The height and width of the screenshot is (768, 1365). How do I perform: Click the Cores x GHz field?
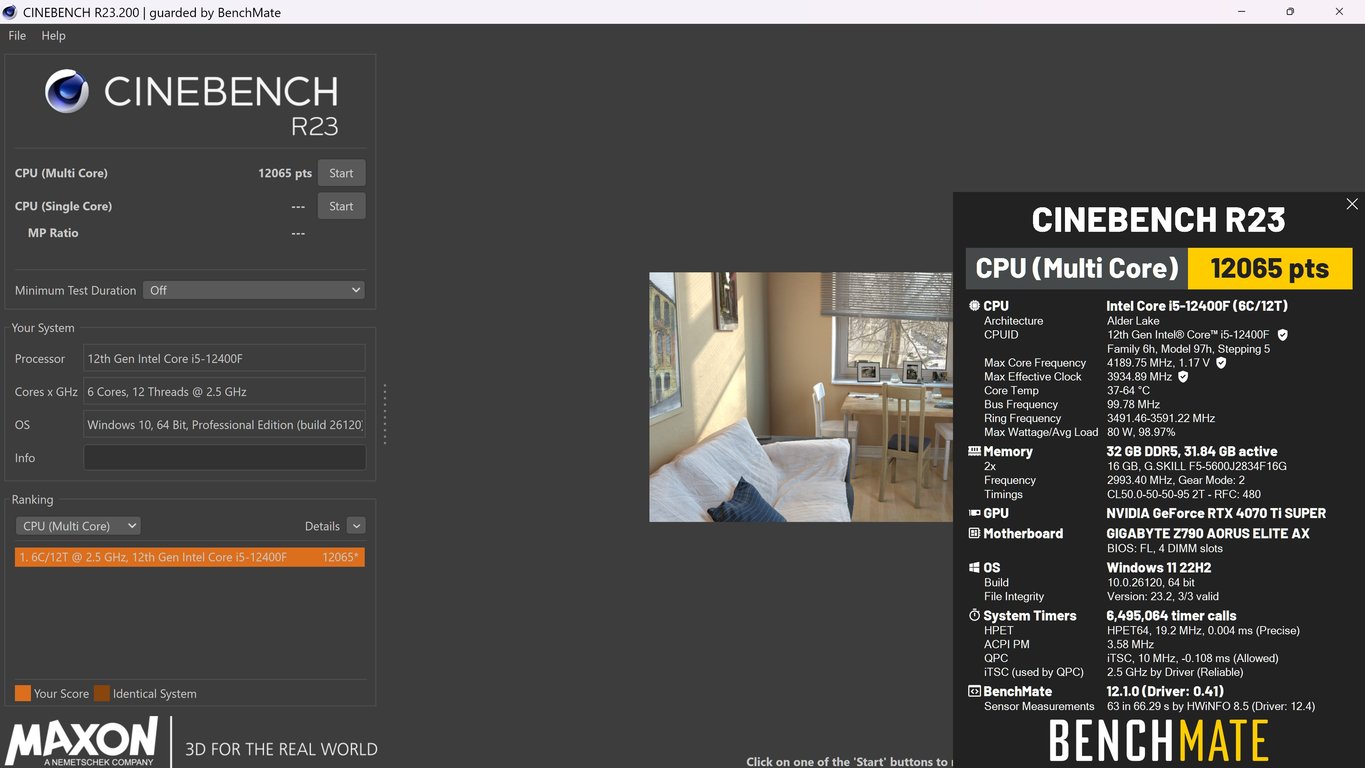[x=224, y=392]
